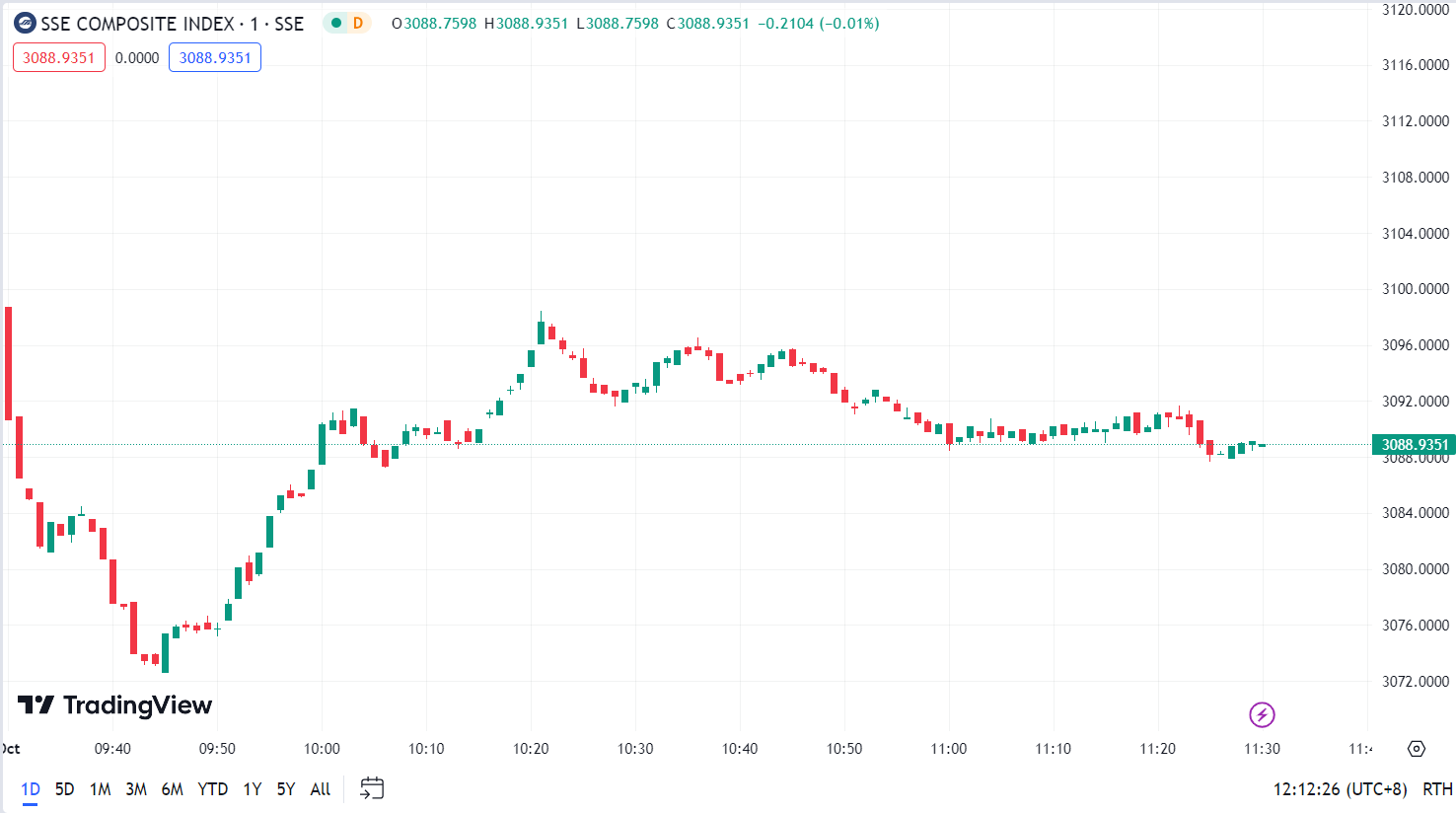This screenshot has width=1456, height=813.
Task: Open chart settings hexagon gear icon
Action: [x=1417, y=749]
